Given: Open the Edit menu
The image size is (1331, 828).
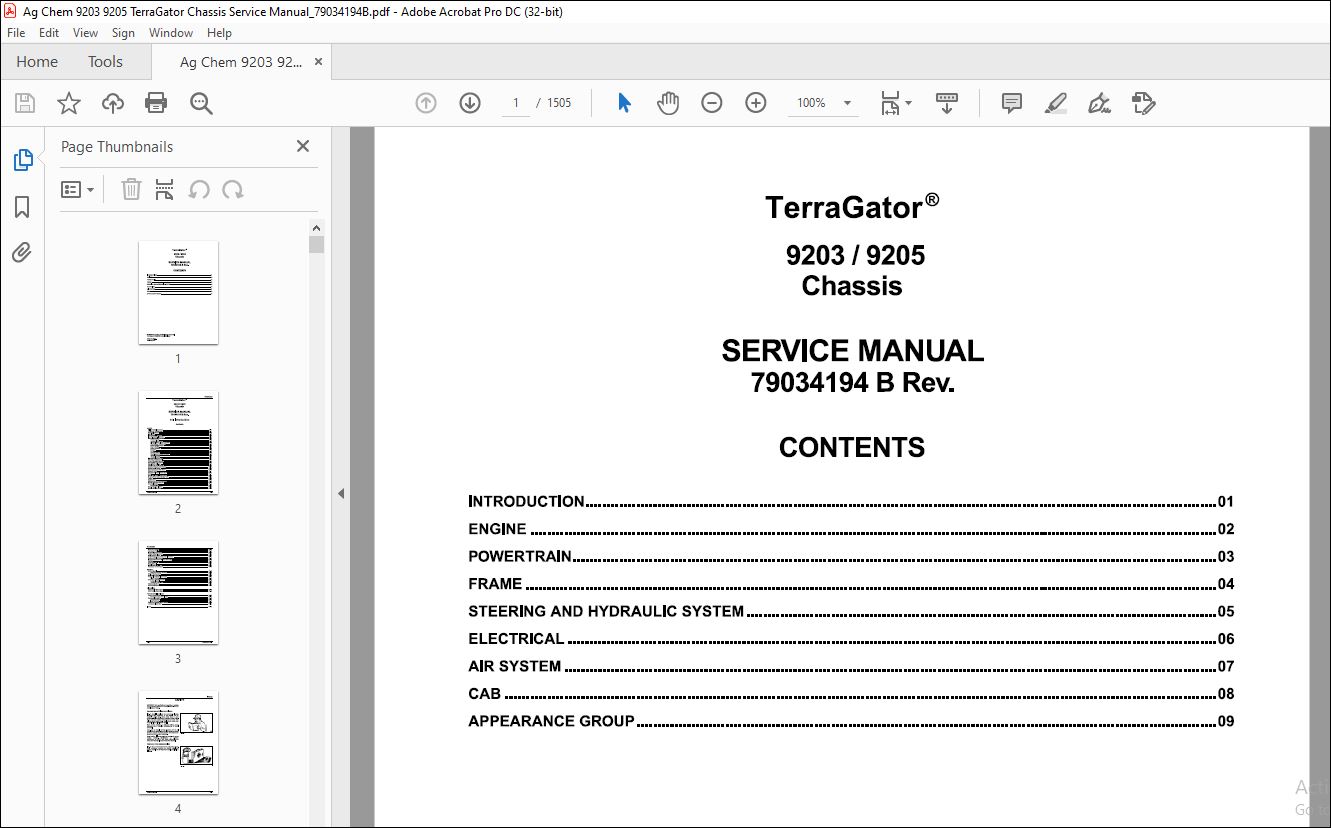Looking at the screenshot, I should tap(49, 33).
